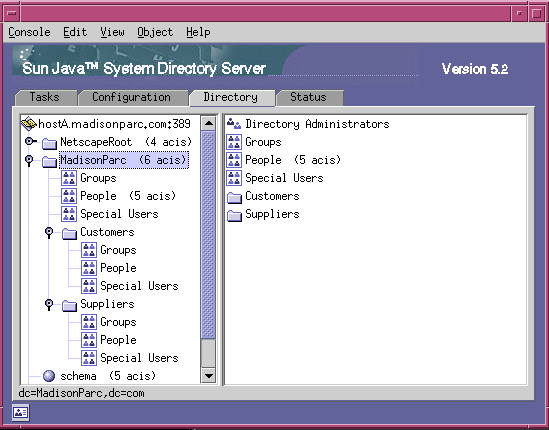Viewport: 549px width, 430px height.
Task: Click the tree scrollbar thumb
Action: coord(209,235)
